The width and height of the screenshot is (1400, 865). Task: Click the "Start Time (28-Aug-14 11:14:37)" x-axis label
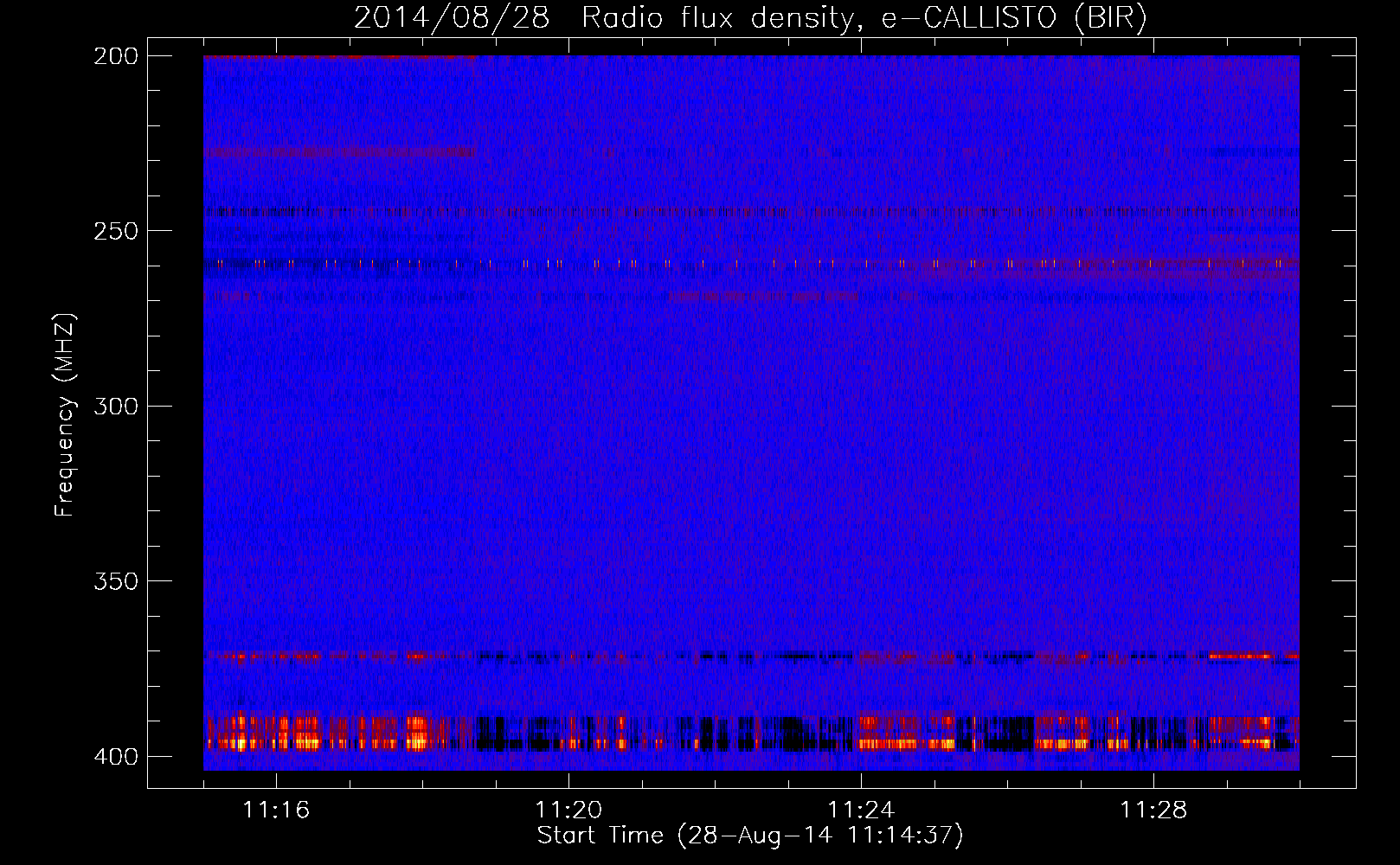pos(750,836)
